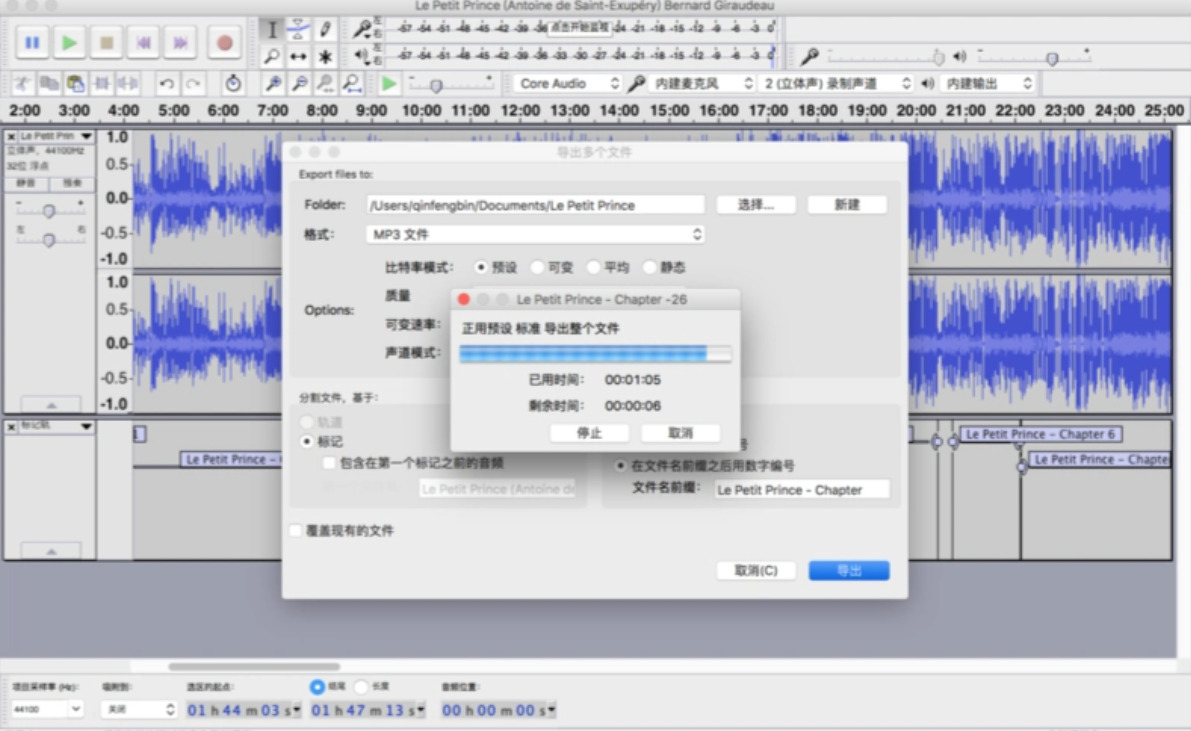Image resolution: width=1191 pixels, height=731 pixels.
Task: Select the 平均 bitrate mode radio
Action: tap(593, 267)
